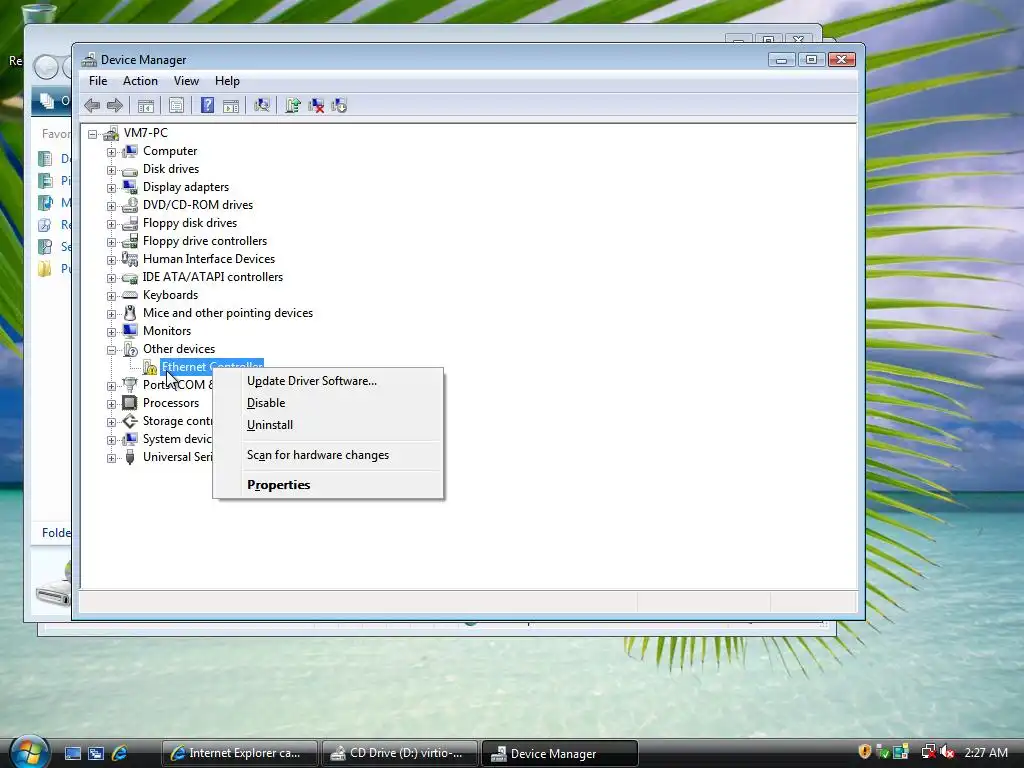Click the Scan for hardware changes toolbar icon

pyautogui.click(x=262, y=105)
